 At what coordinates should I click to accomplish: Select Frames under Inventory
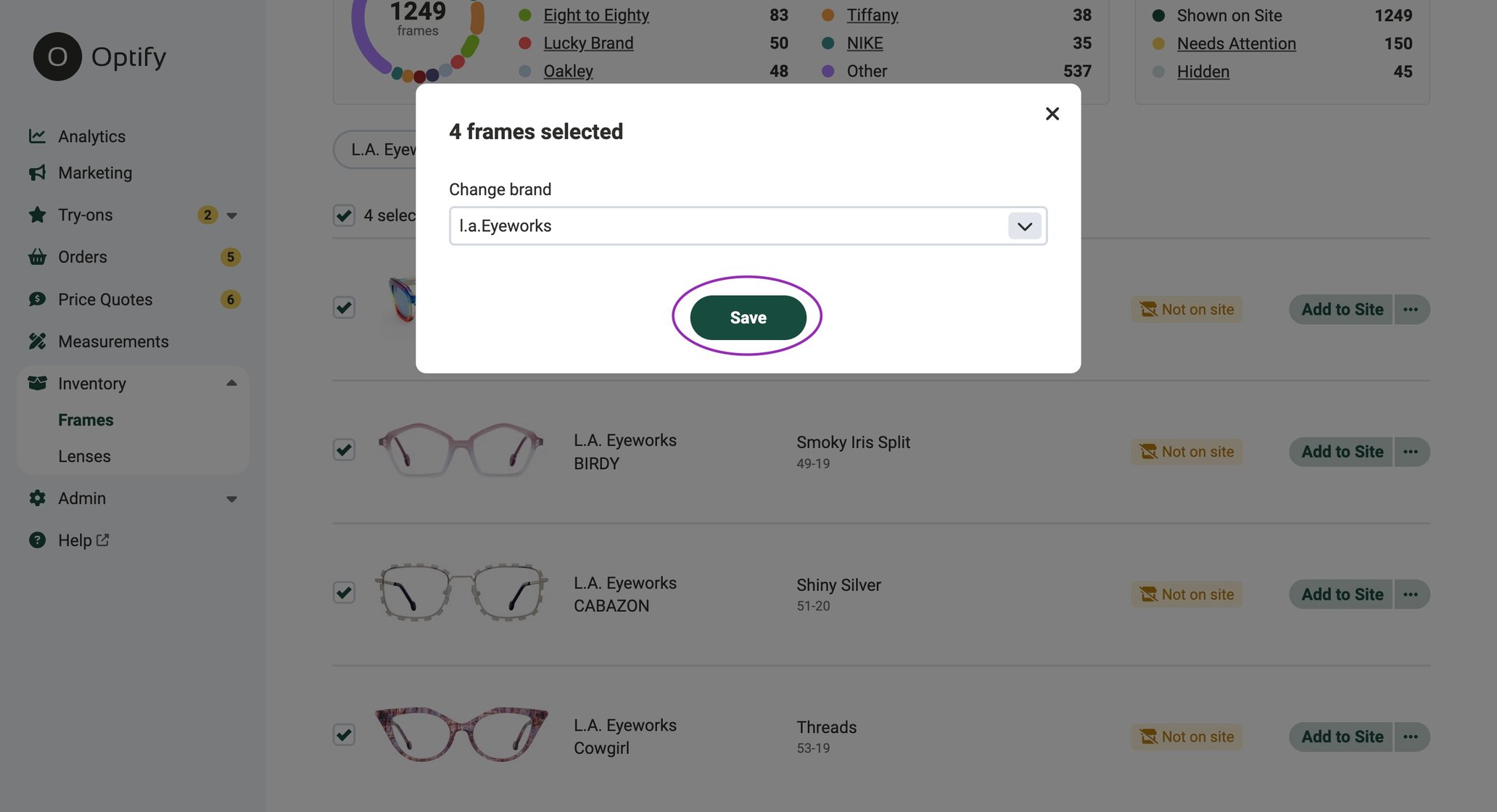click(x=85, y=419)
